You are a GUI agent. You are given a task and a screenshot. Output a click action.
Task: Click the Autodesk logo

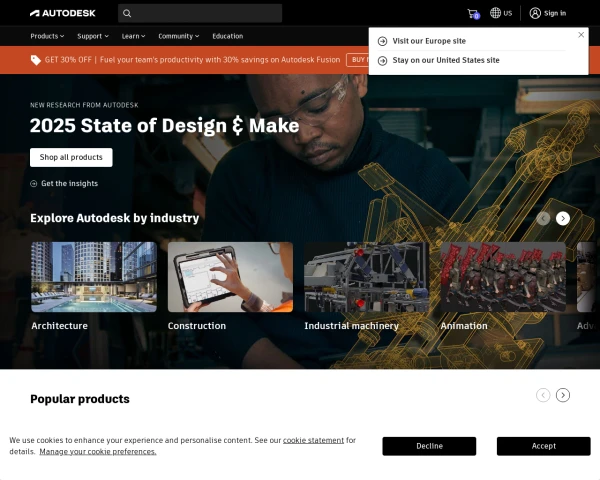click(63, 13)
